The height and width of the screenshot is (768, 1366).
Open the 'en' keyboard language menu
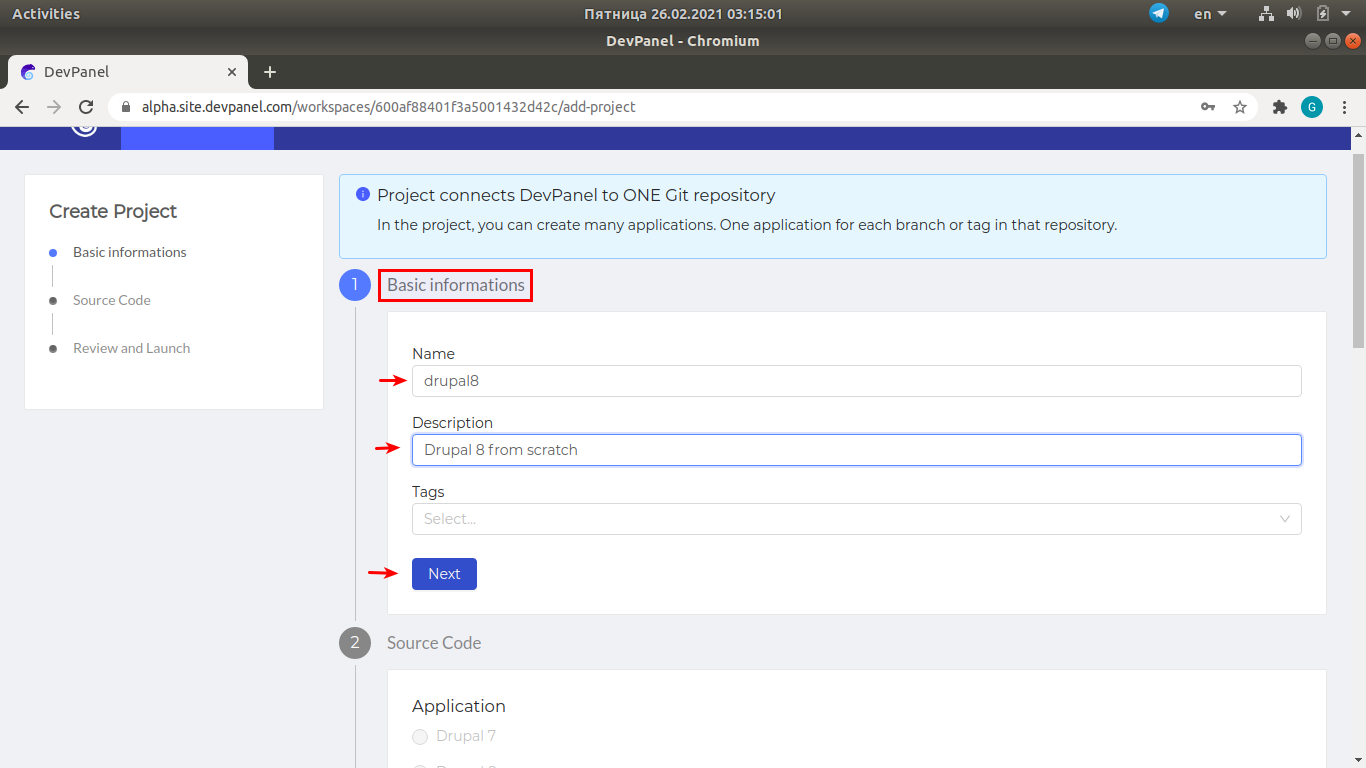click(x=1210, y=13)
